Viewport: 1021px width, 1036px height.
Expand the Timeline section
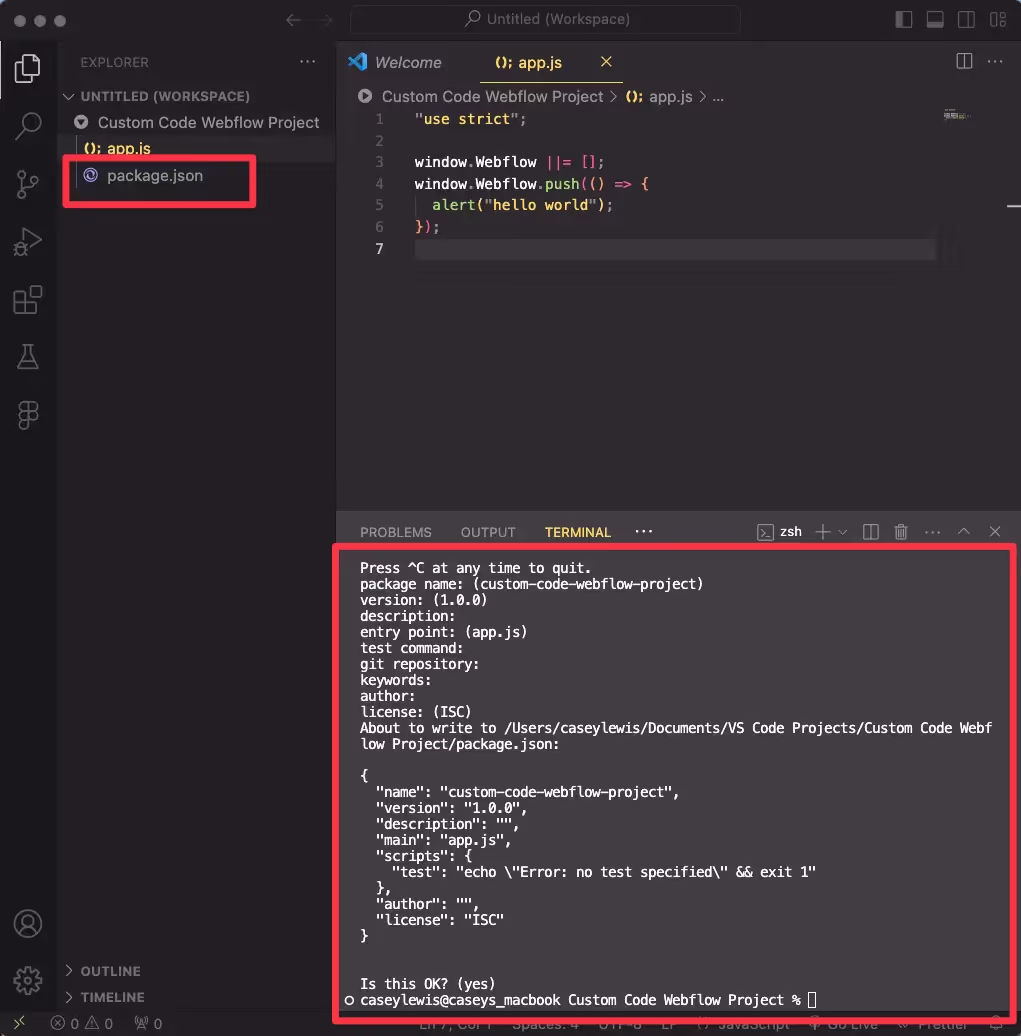click(x=112, y=997)
